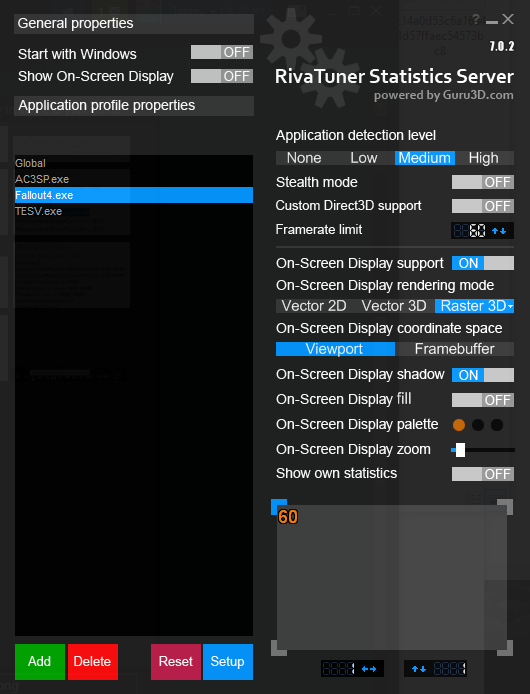Select the TESV.exe profile

(39, 211)
